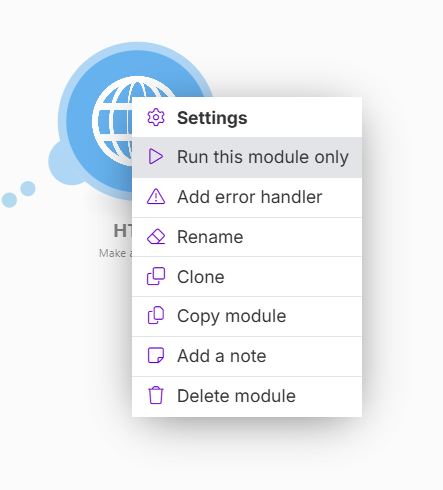
Task: Open Settings from the context menu
Action: click(x=247, y=117)
